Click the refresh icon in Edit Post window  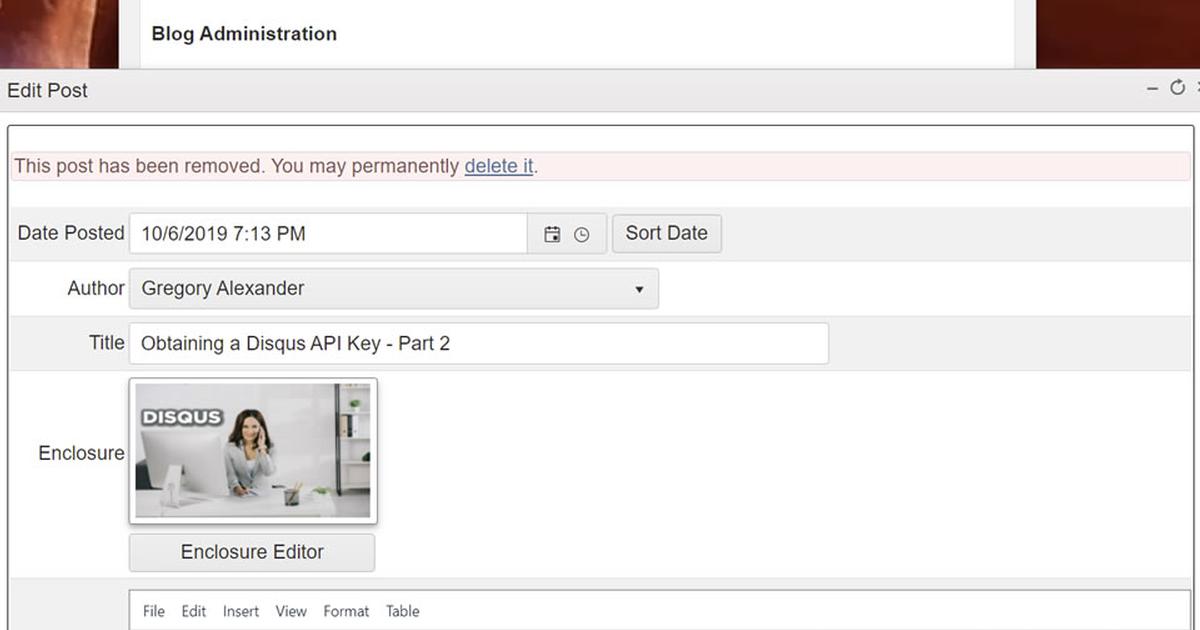tap(1178, 88)
